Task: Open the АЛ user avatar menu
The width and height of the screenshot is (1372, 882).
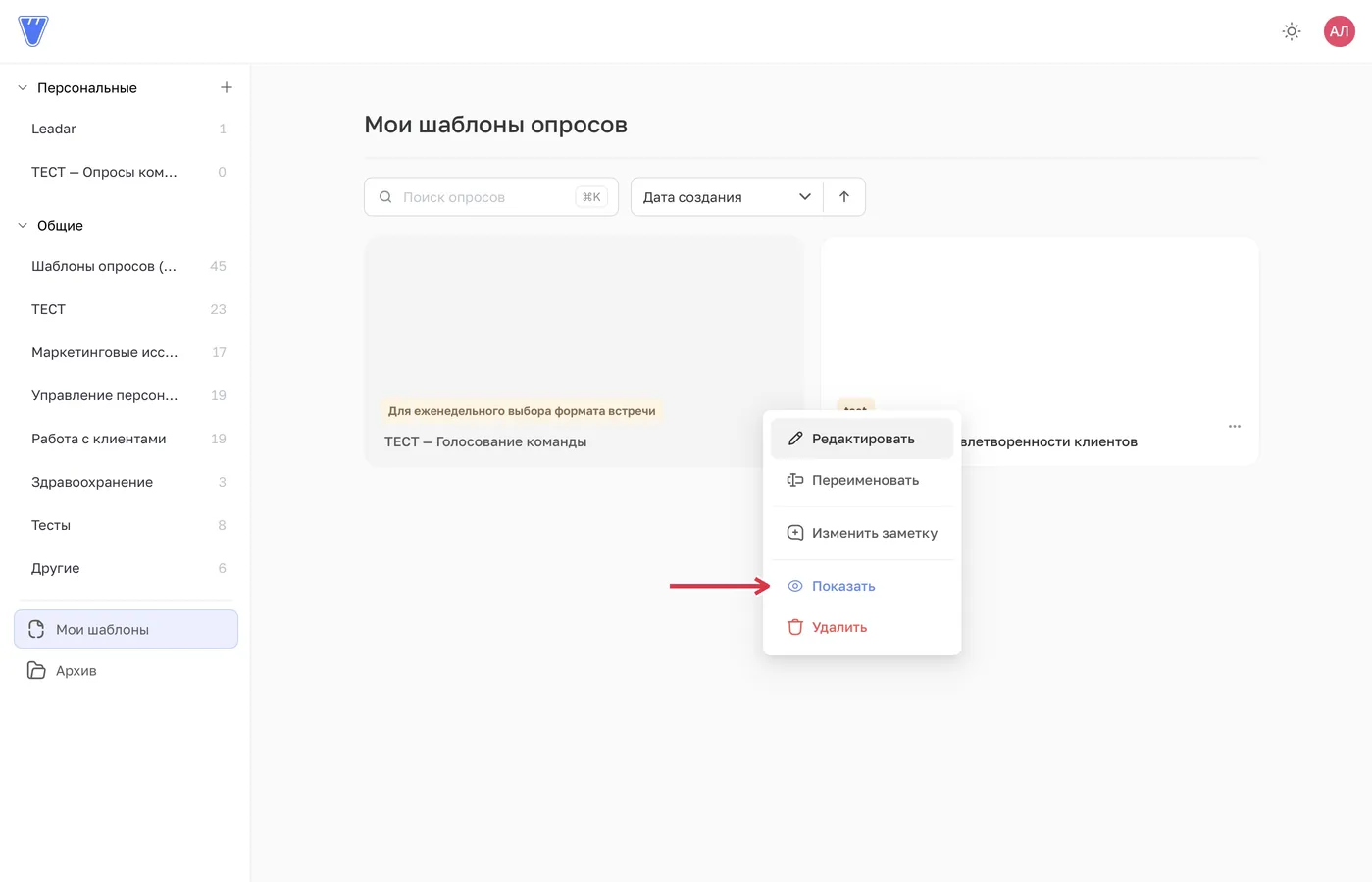Action: pyautogui.click(x=1339, y=31)
